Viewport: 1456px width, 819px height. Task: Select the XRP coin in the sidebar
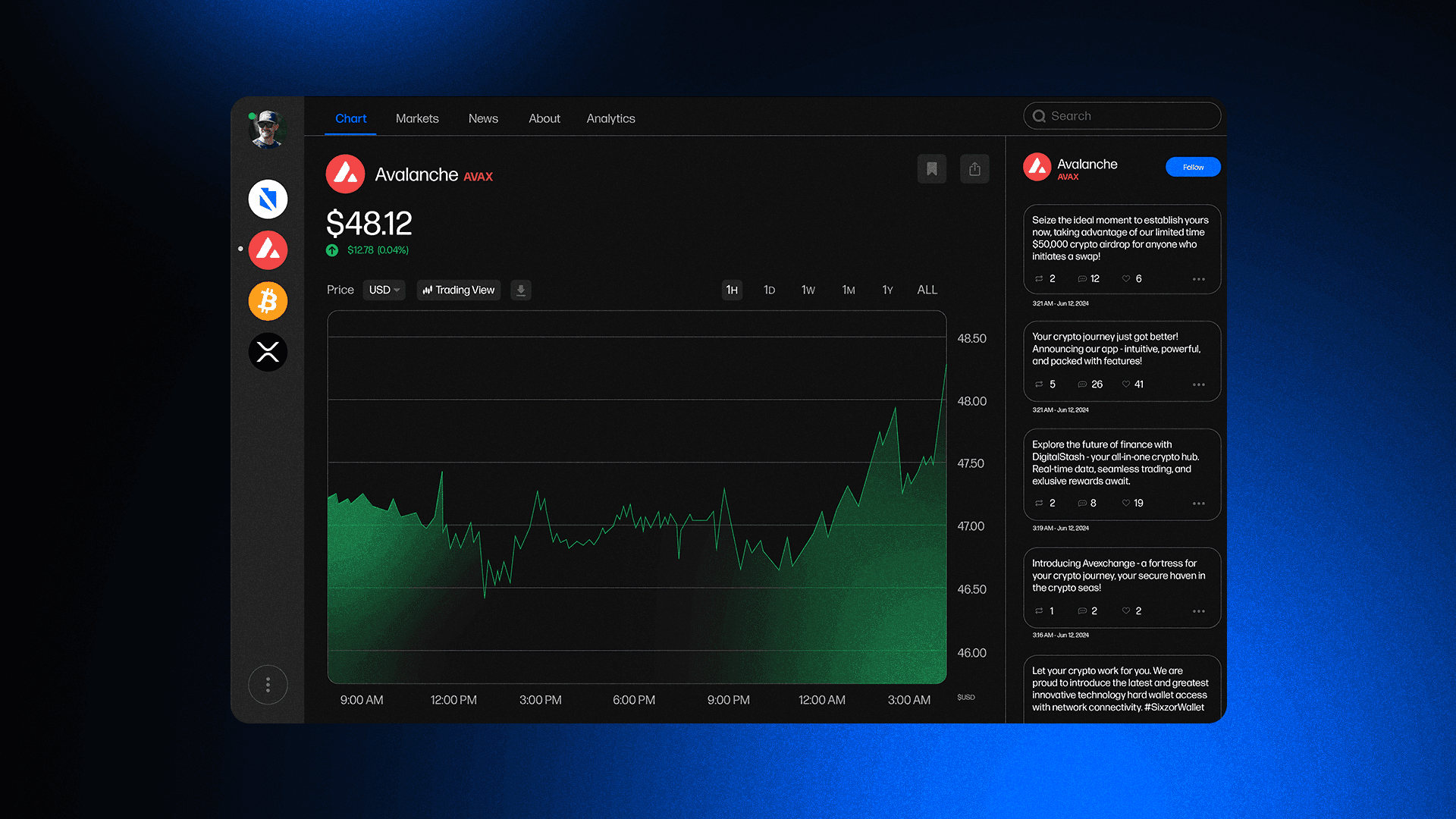coord(268,352)
